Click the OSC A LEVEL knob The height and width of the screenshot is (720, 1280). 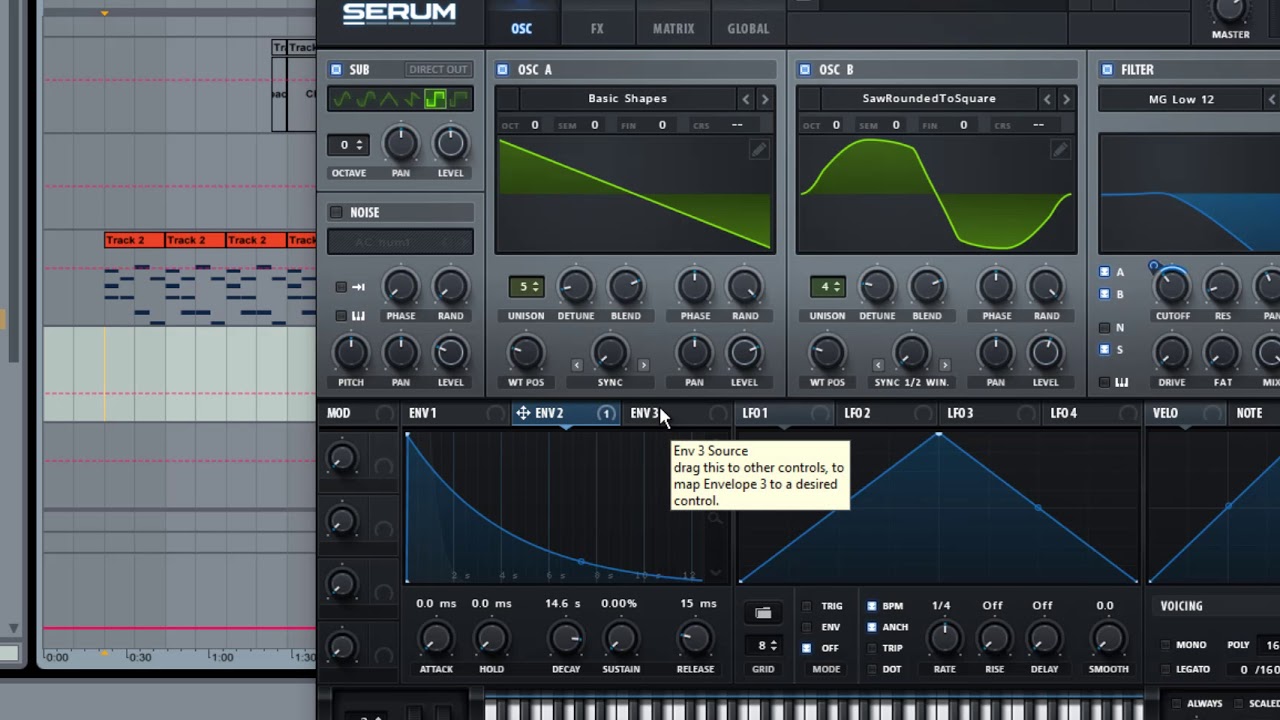pos(744,352)
